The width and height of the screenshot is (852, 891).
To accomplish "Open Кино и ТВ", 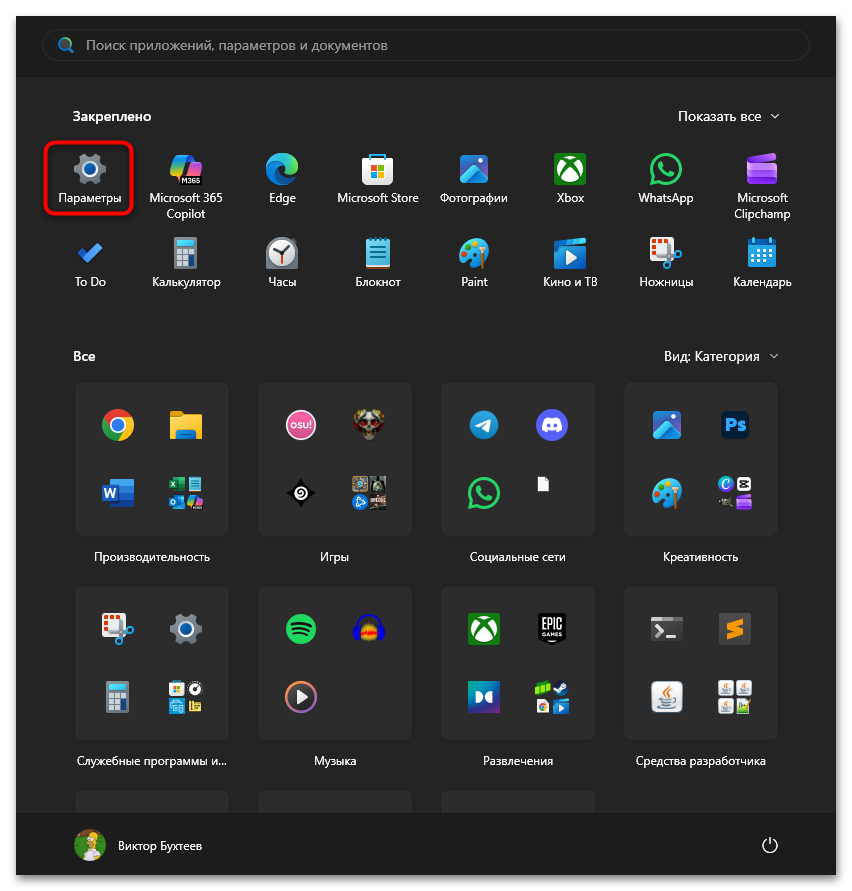I will click(570, 263).
